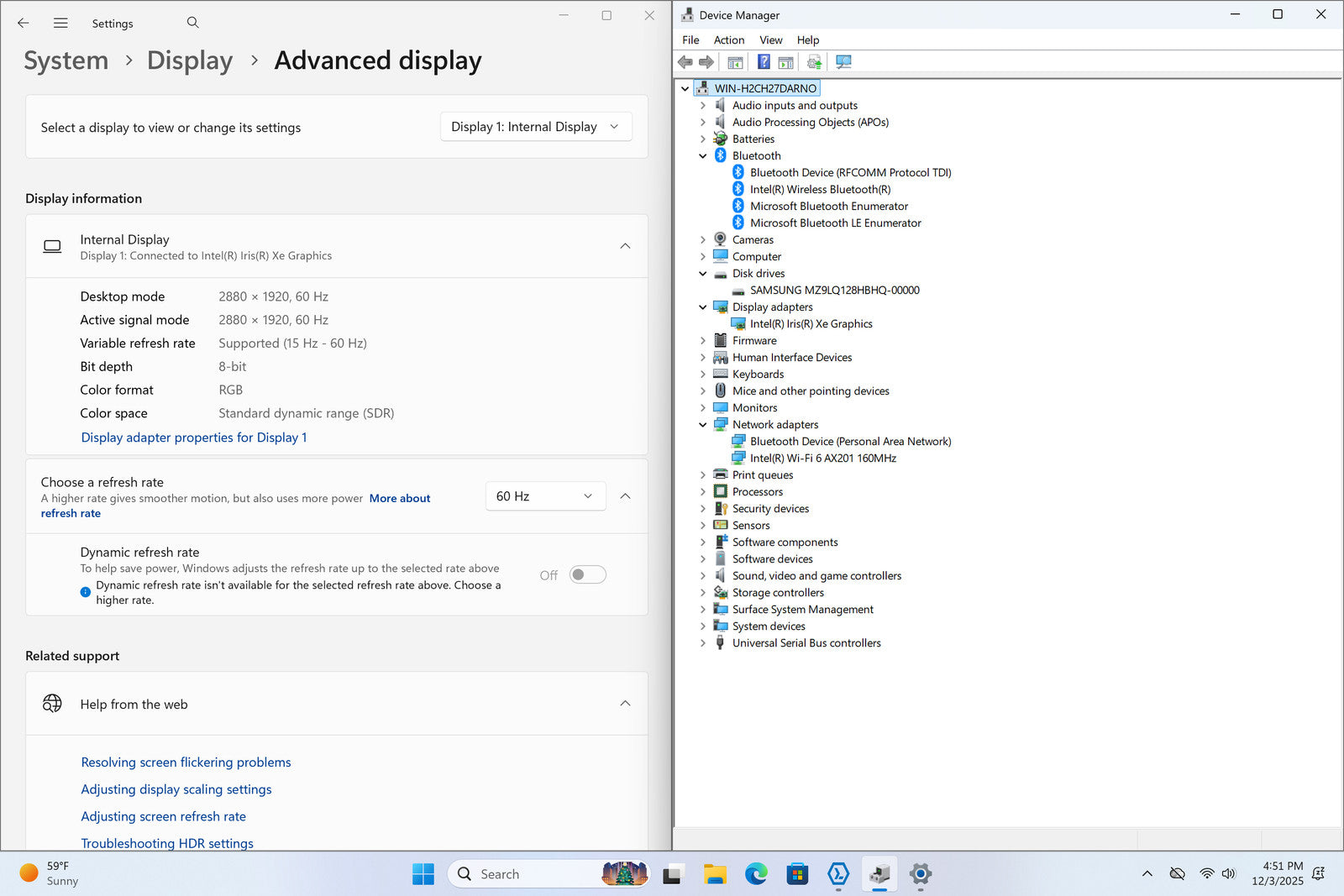The width and height of the screenshot is (1344, 896).
Task: Click the Scan for hardware changes toolbar icon
Action: click(x=843, y=62)
